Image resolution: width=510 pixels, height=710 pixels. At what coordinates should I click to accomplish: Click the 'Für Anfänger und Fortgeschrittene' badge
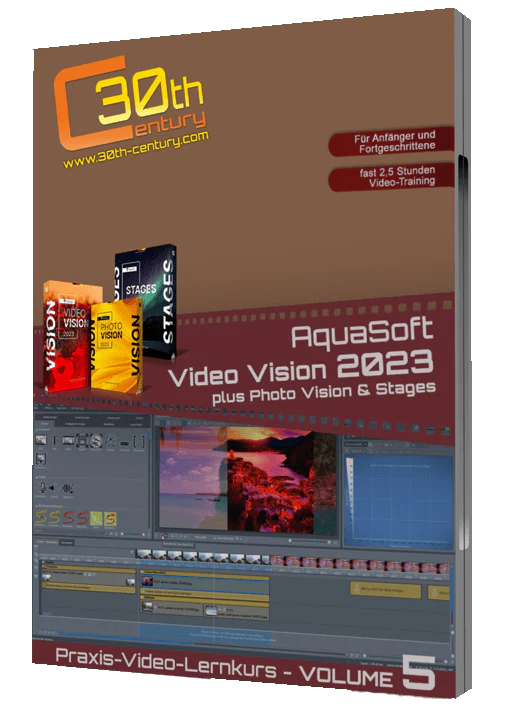(x=392, y=142)
